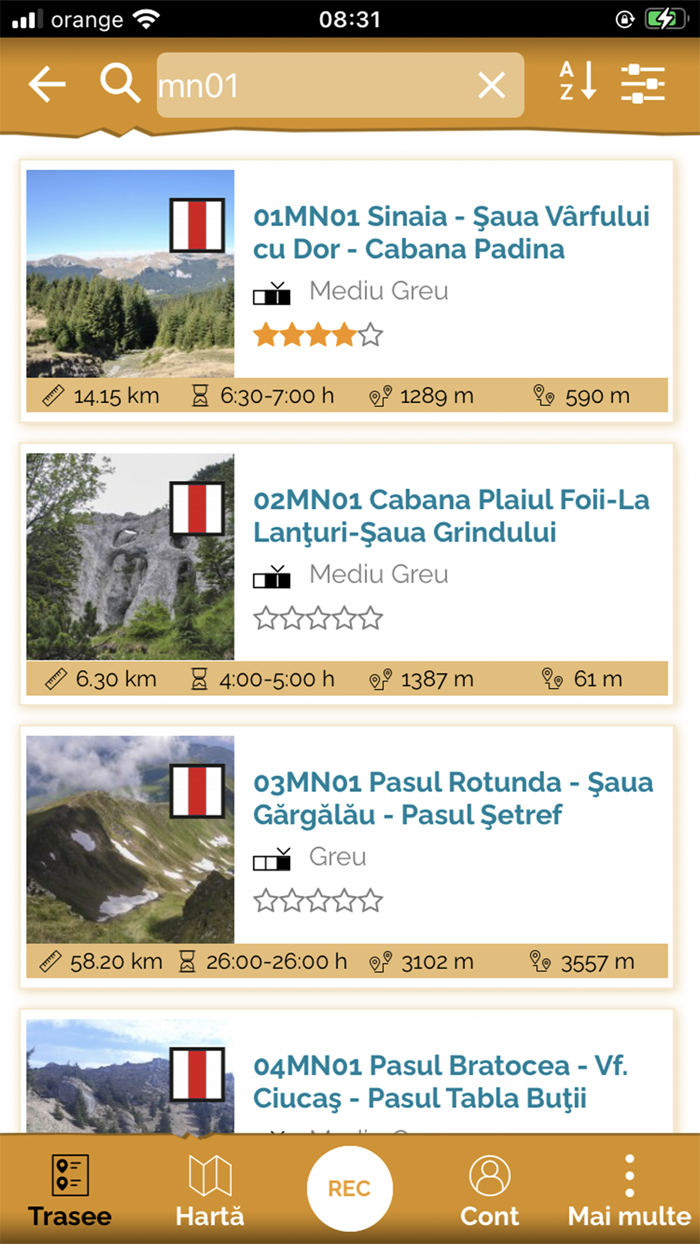
Task: Tap the Cont profile icon
Action: click(x=490, y=1177)
